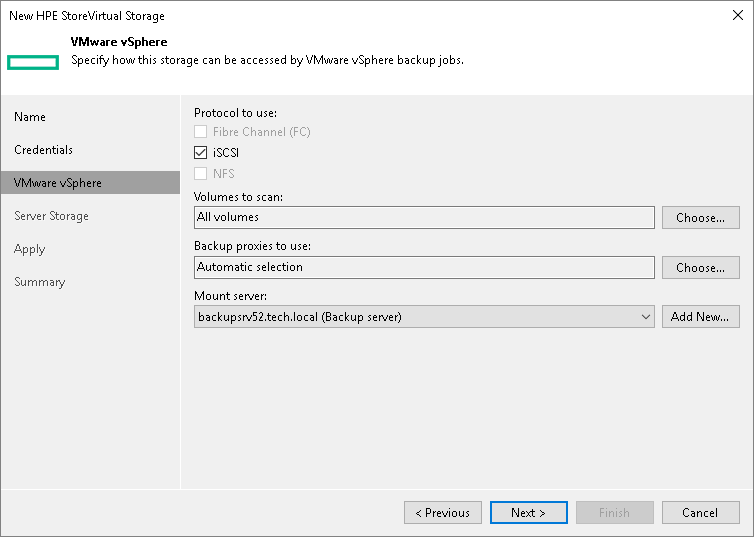Select the Summary wizard step
This screenshot has width=754, height=537.
39,282
